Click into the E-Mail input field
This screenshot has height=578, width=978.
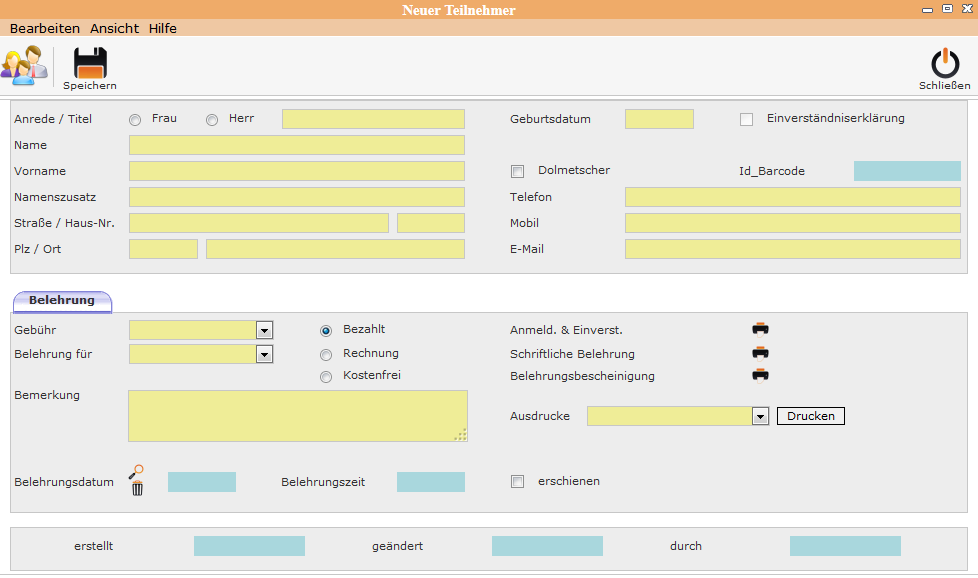pos(792,249)
